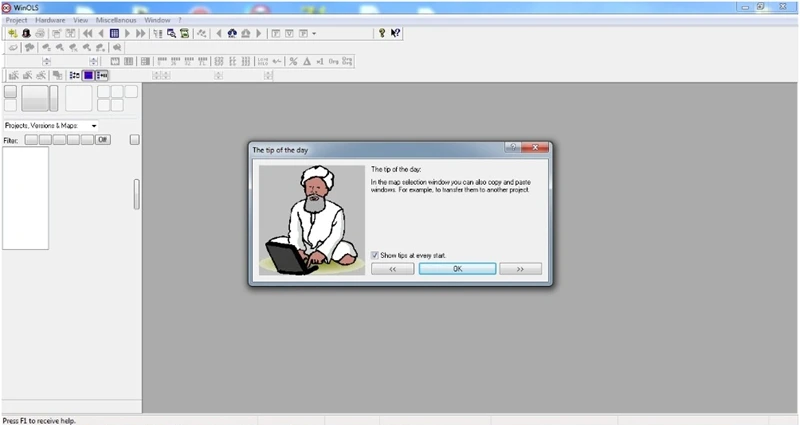Click the F box toolbar icon
Image resolution: width=800 pixels, height=425 pixels.
coord(276,33)
